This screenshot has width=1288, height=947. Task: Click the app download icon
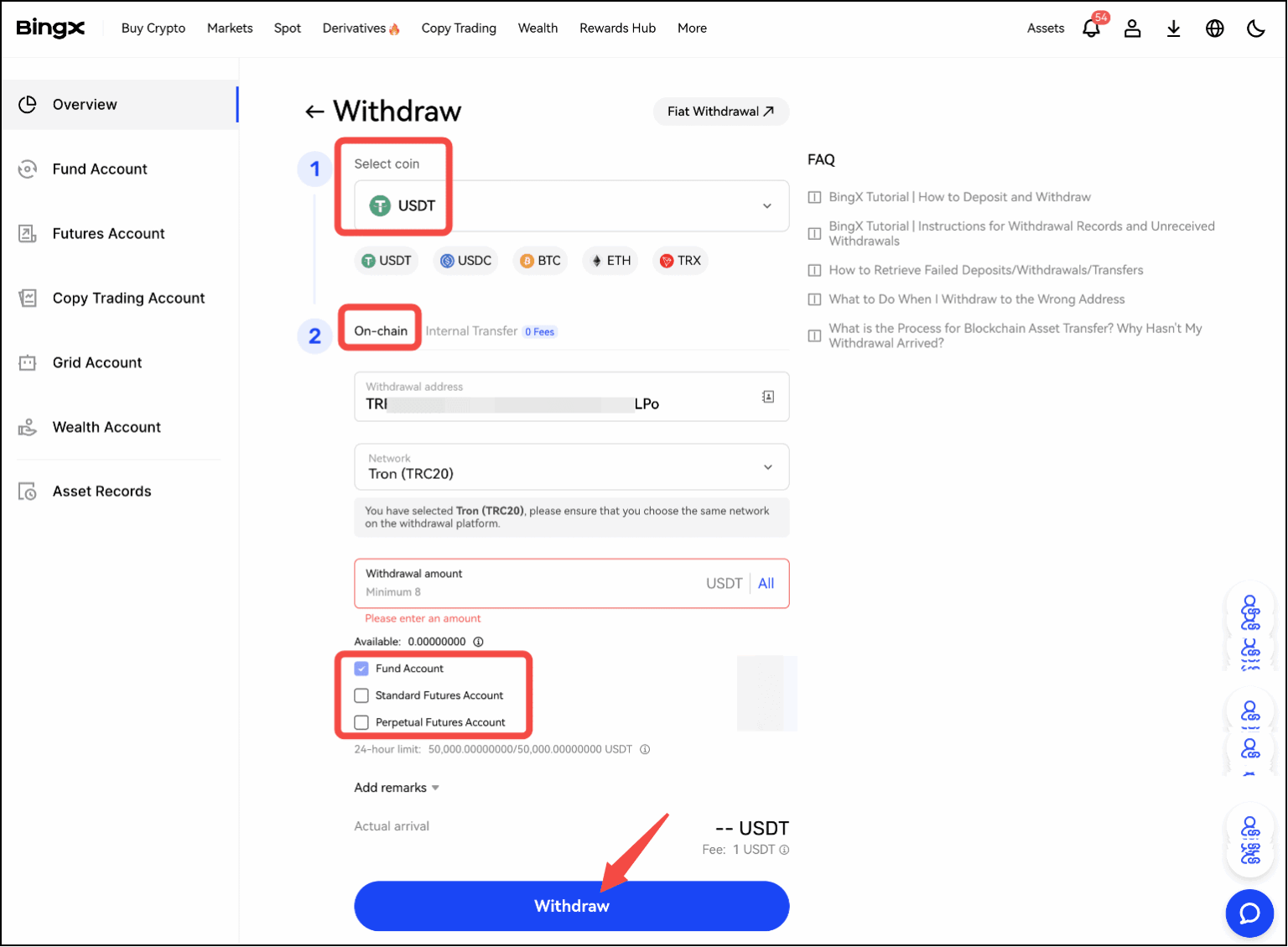pyautogui.click(x=1173, y=28)
